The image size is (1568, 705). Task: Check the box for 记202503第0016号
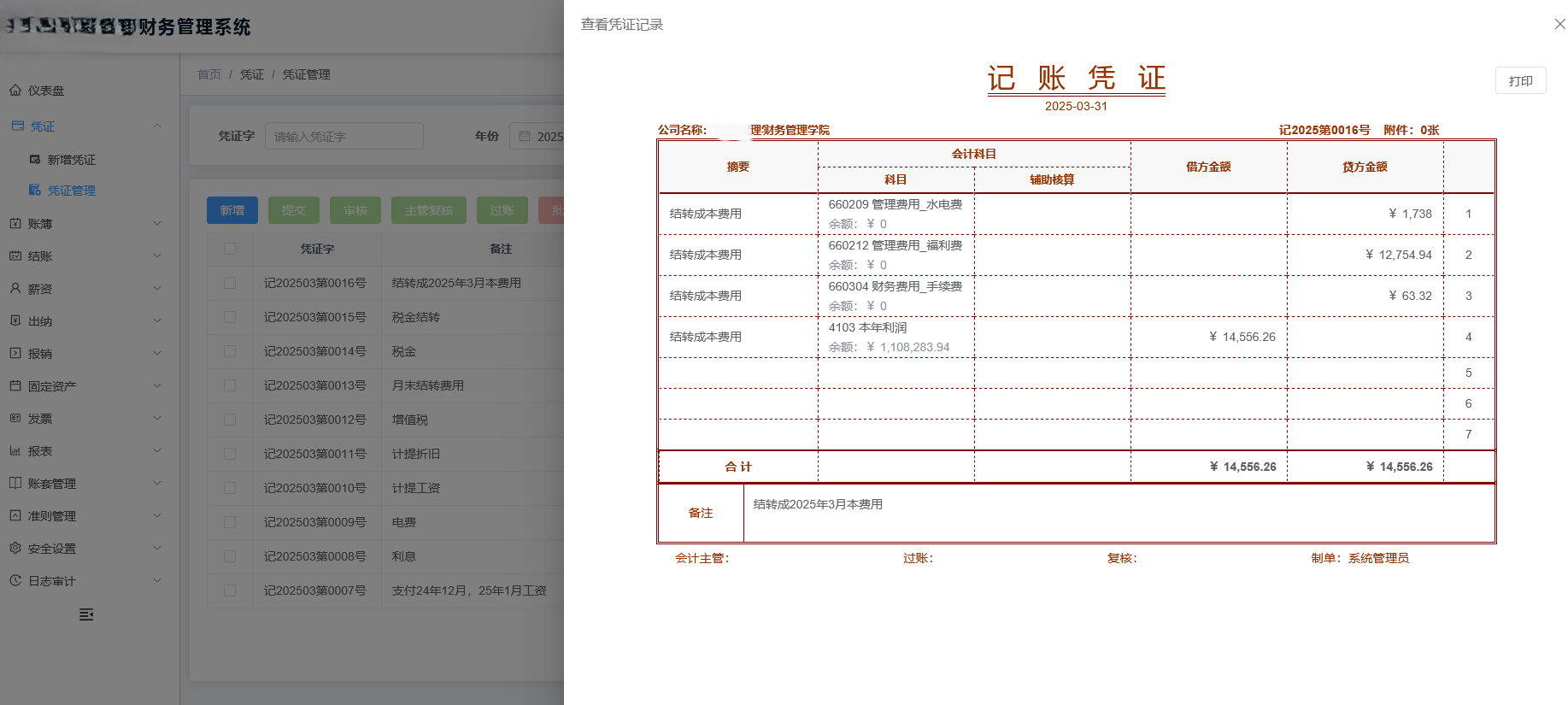(x=230, y=283)
